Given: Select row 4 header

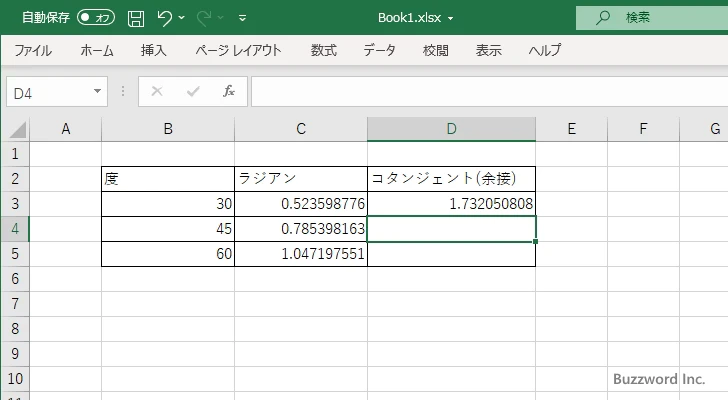Looking at the screenshot, I should pyautogui.click(x=15, y=229).
